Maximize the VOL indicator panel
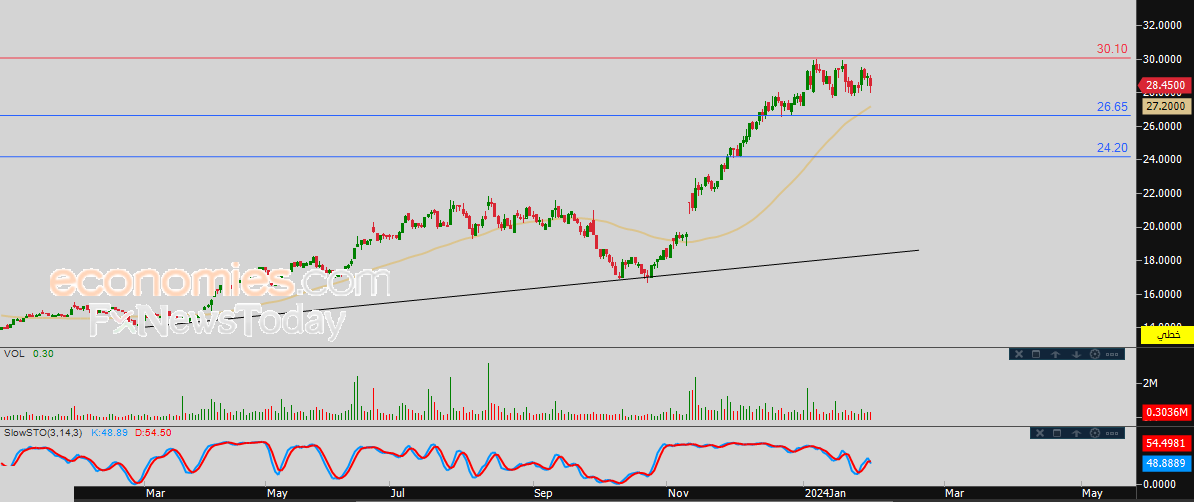 pos(1036,354)
